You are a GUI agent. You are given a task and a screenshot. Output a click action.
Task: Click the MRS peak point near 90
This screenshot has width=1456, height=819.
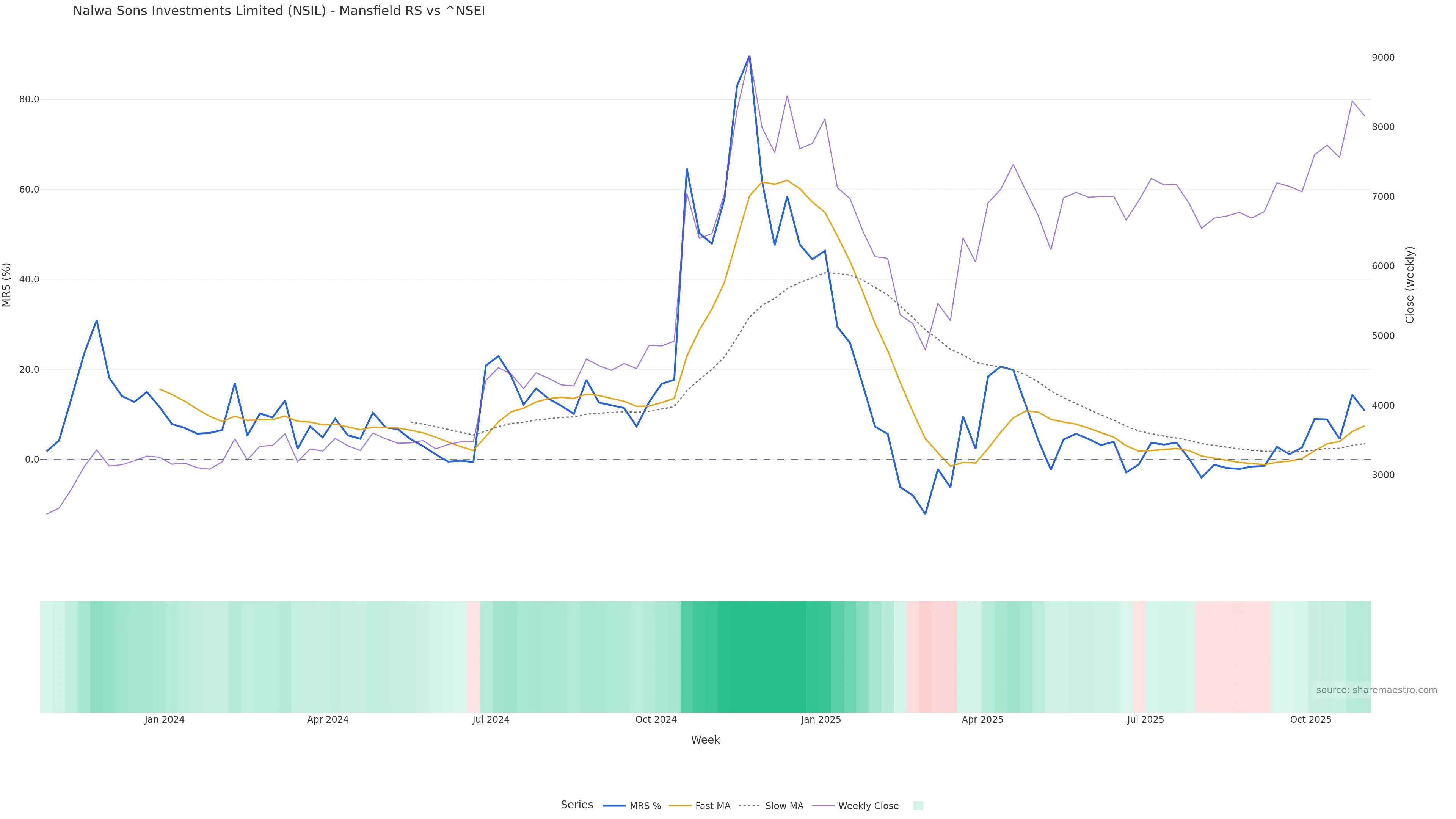point(749,56)
